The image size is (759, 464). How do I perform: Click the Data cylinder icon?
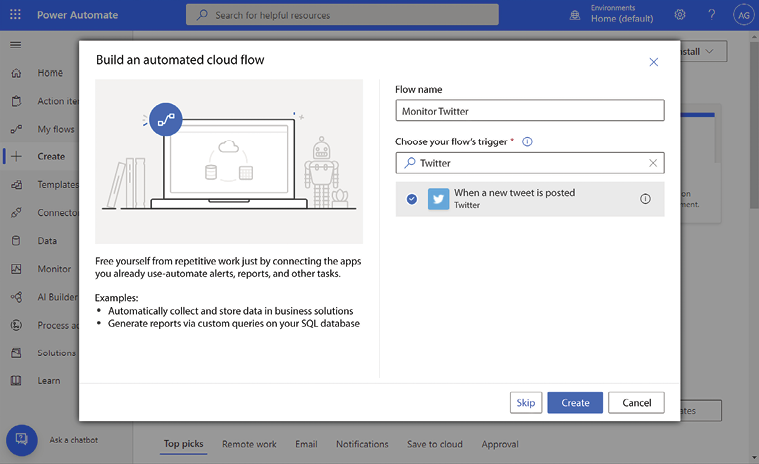[16, 240]
